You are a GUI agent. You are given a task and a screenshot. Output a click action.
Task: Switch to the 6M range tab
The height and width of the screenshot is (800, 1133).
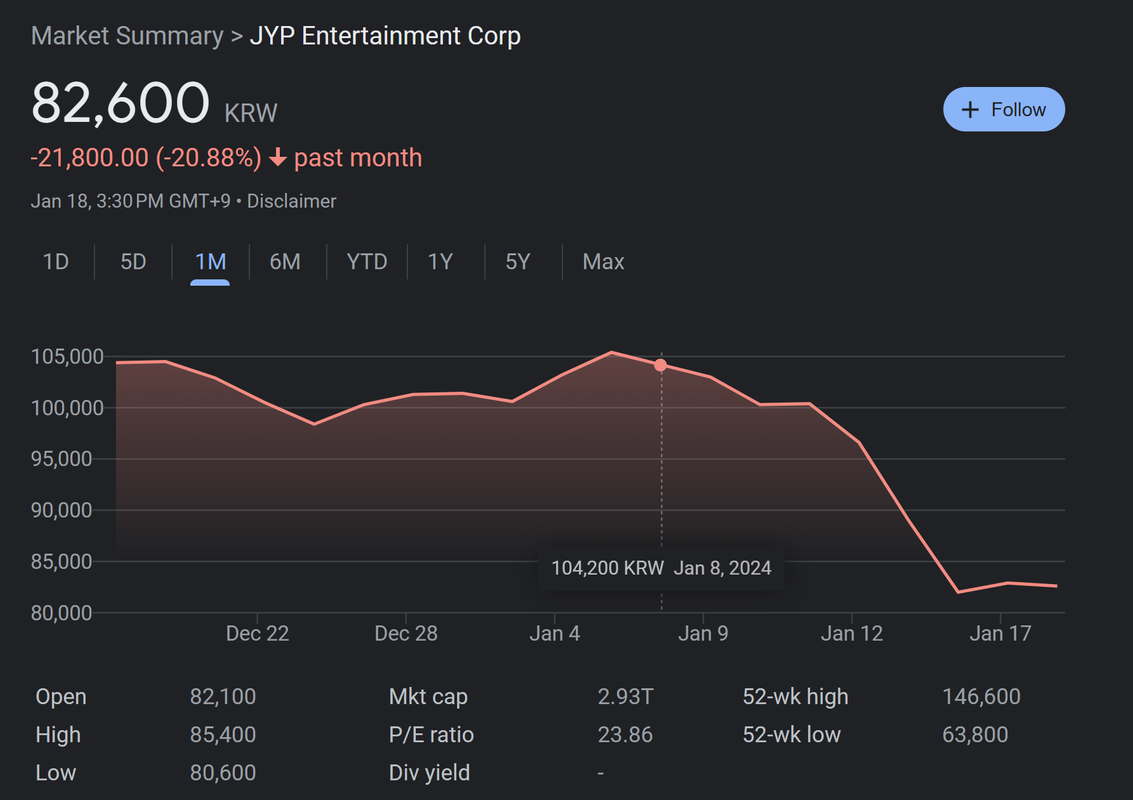pos(285,262)
